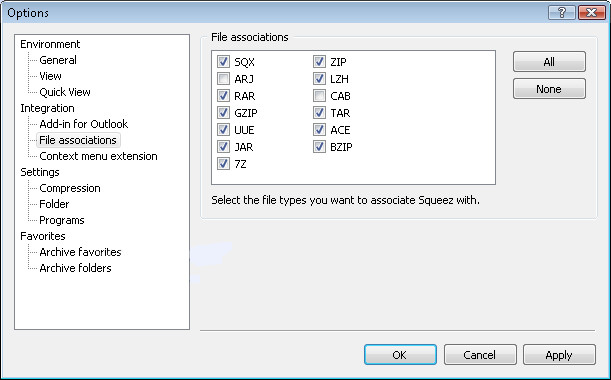The width and height of the screenshot is (611, 380).
Task: Open Add-in for Outlook settings
Action: [x=84, y=124]
